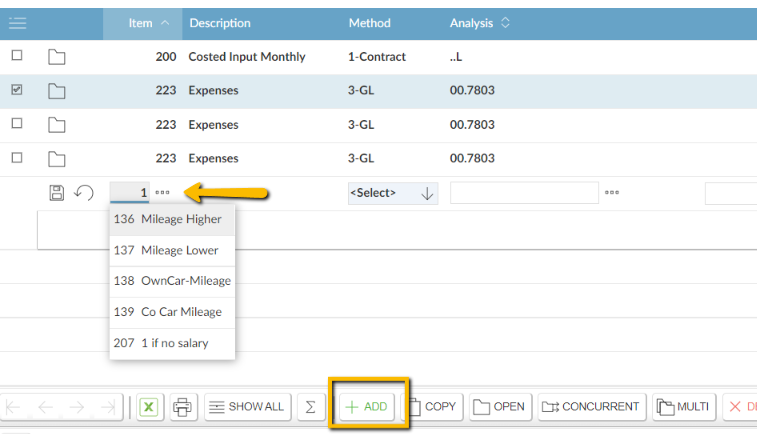The image size is (757, 434).
Task: Tick the checkbox for Costed Input Monthly row
Action: click(x=17, y=56)
